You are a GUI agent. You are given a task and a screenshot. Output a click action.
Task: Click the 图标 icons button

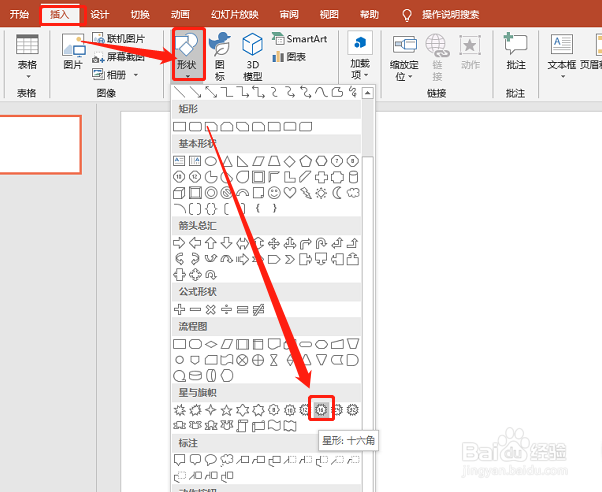220,56
